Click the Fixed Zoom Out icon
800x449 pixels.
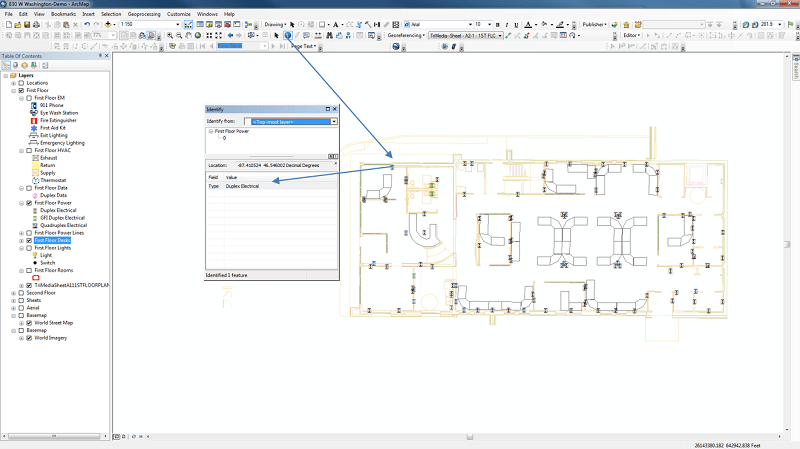pyautogui.click(x=218, y=36)
